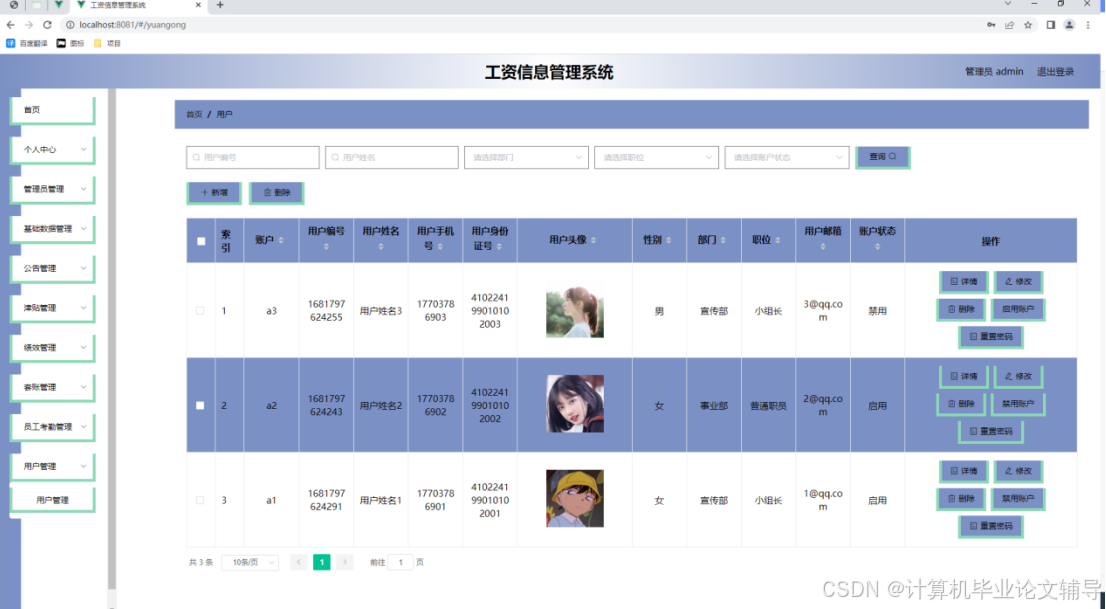Expand the 用户管理 sidebar menu
The height and width of the screenshot is (609, 1106).
[51, 465]
